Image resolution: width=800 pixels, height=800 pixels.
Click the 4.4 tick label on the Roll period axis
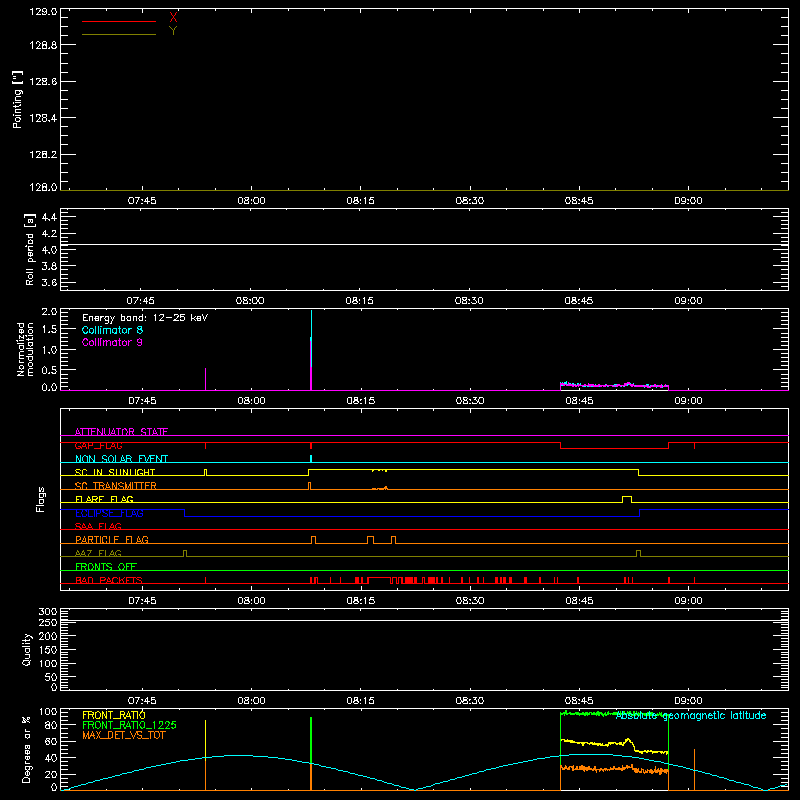click(49, 217)
